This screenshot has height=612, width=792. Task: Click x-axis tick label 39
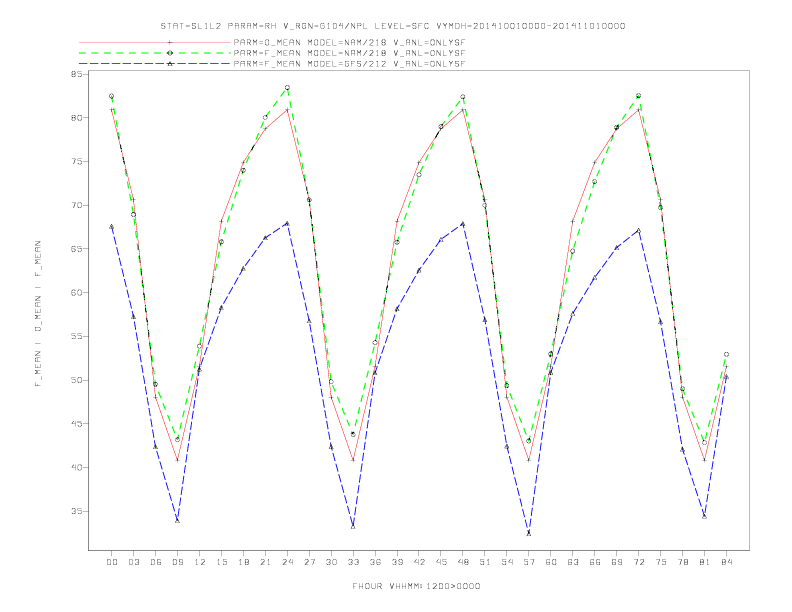(x=398, y=562)
